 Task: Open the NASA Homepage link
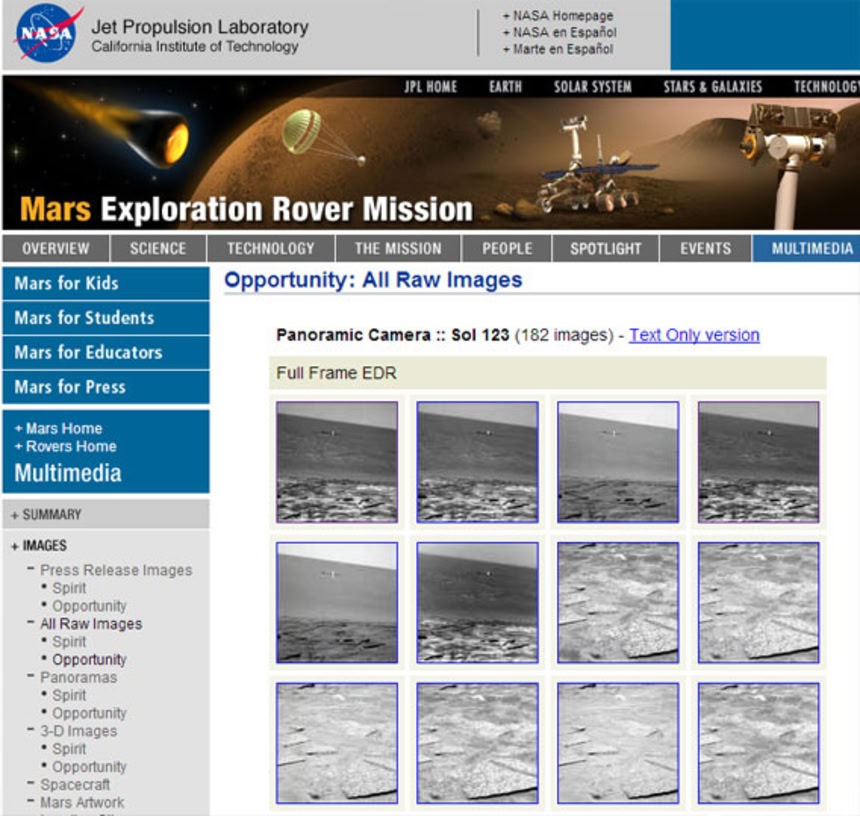point(563,16)
